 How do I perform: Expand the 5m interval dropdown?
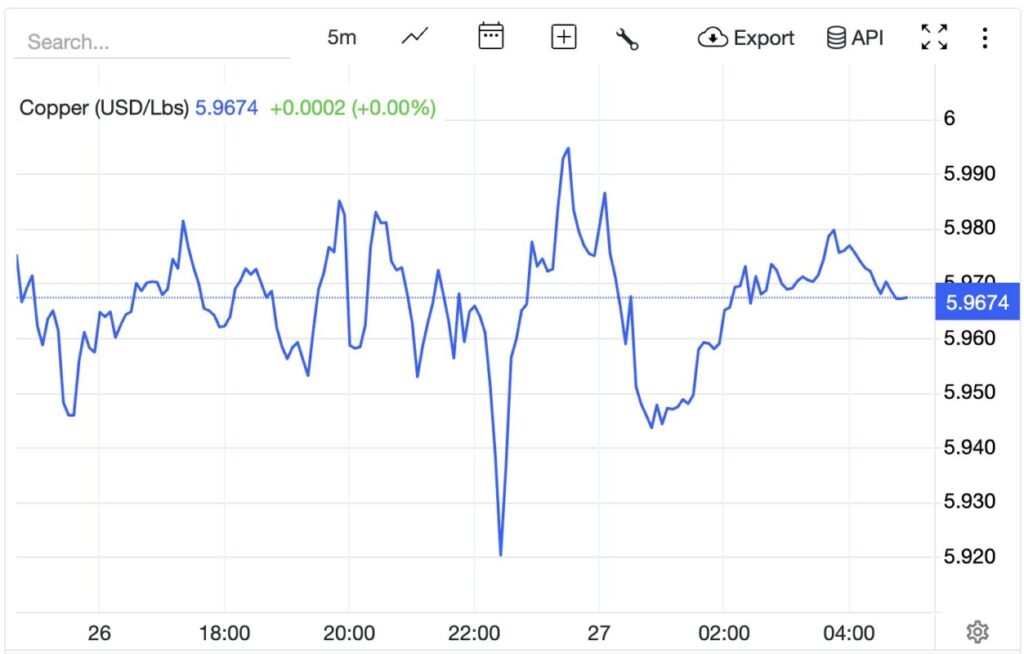point(341,38)
